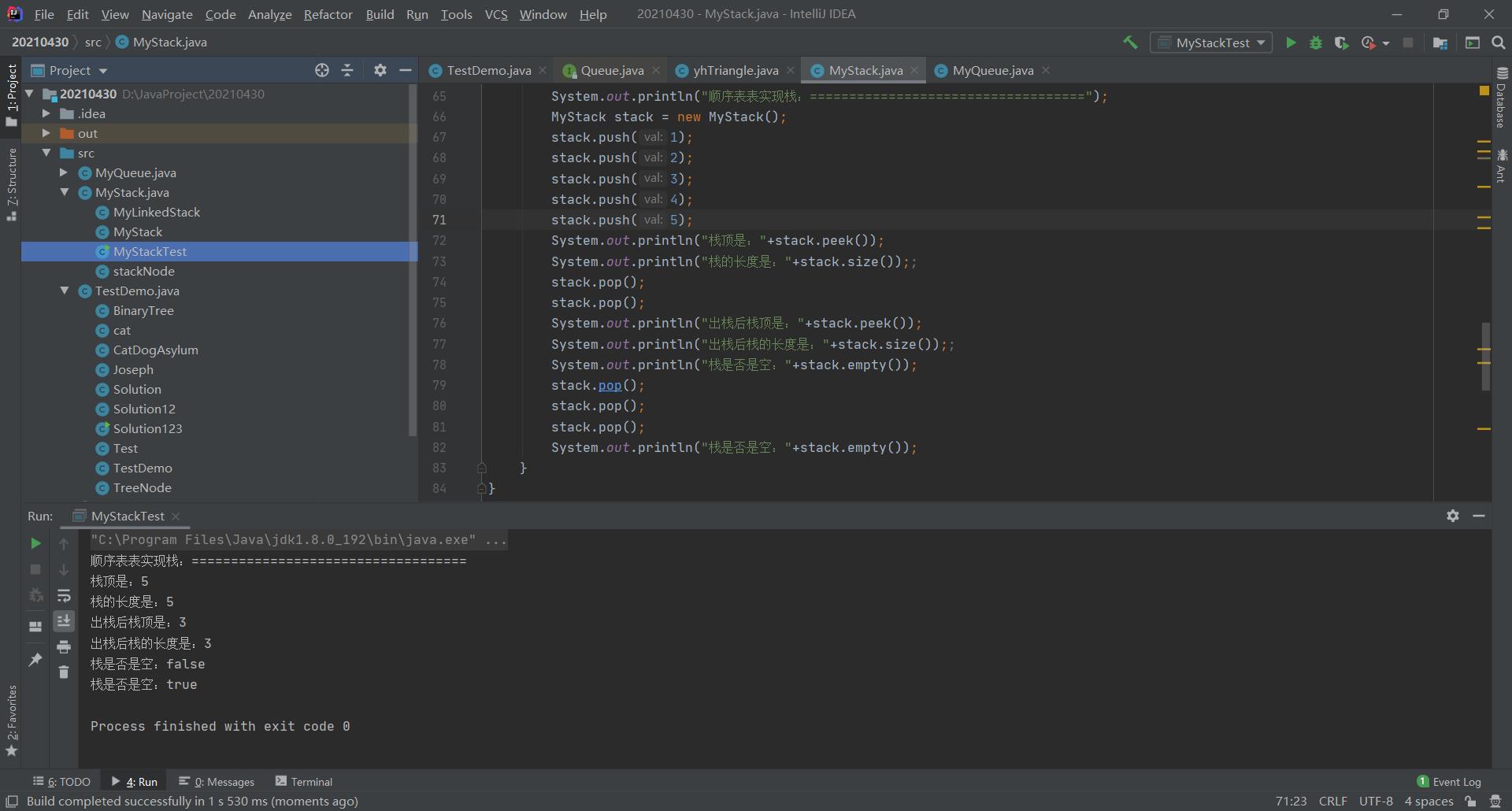Click the editor vertical scrollbar thumb
Viewport: 1512px width, 811px height.
point(1485,356)
